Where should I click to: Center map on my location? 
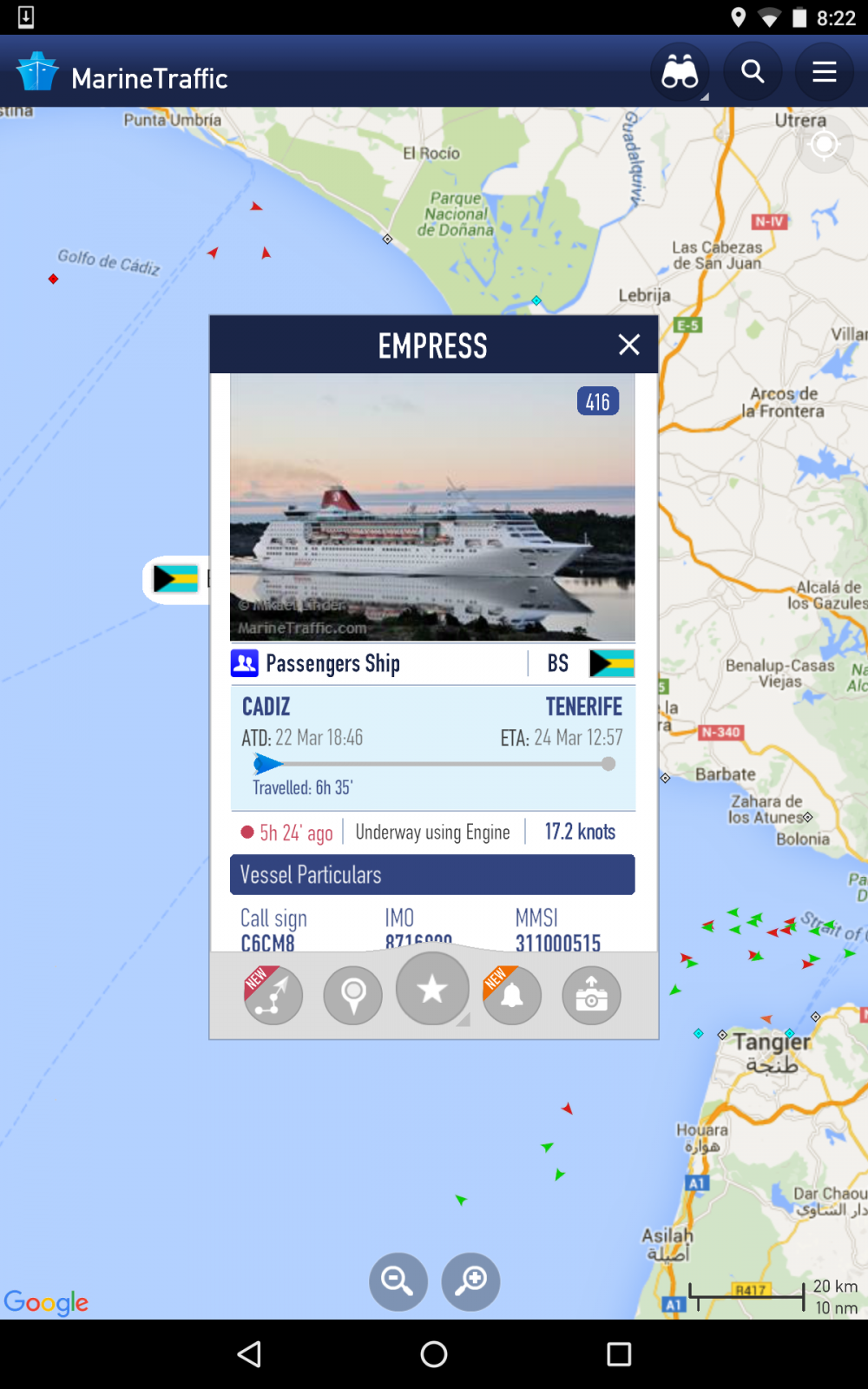point(824,145)
